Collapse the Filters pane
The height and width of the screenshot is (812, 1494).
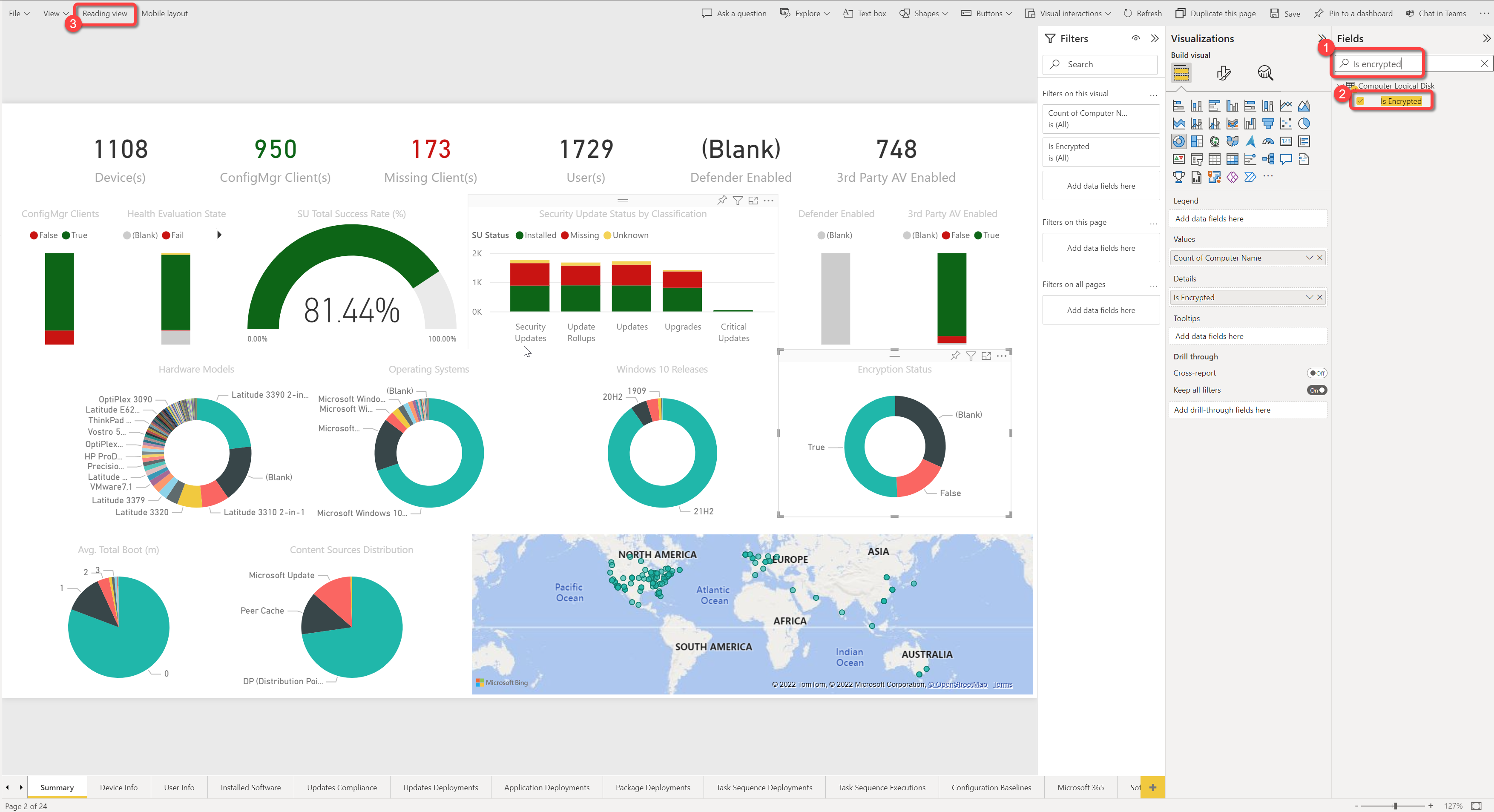click(1155, 38)
